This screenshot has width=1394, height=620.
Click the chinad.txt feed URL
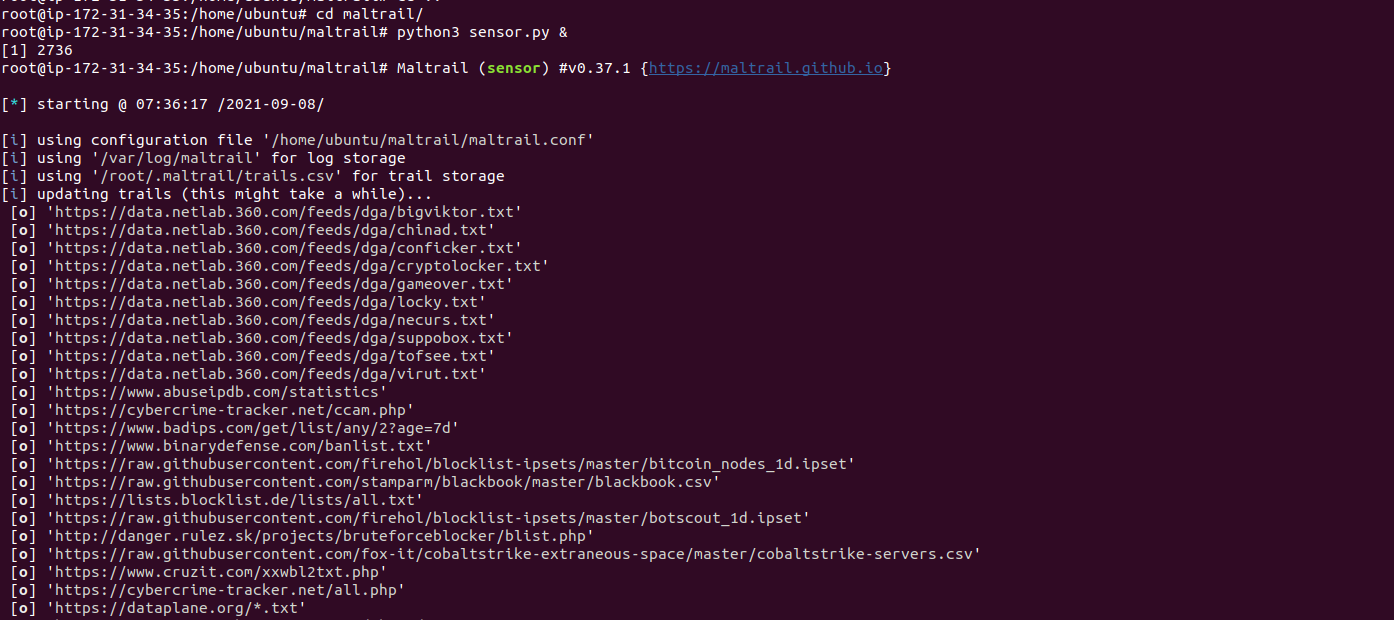tap(270, 230)
